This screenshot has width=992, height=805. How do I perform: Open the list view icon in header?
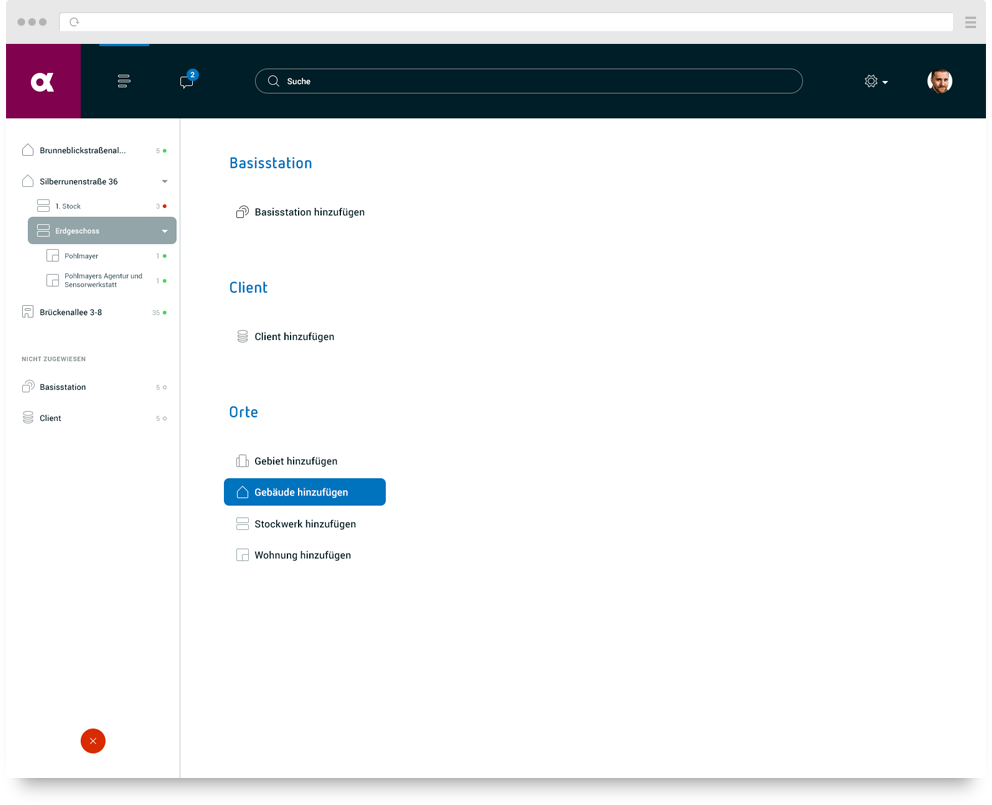(x=123, y=82)
